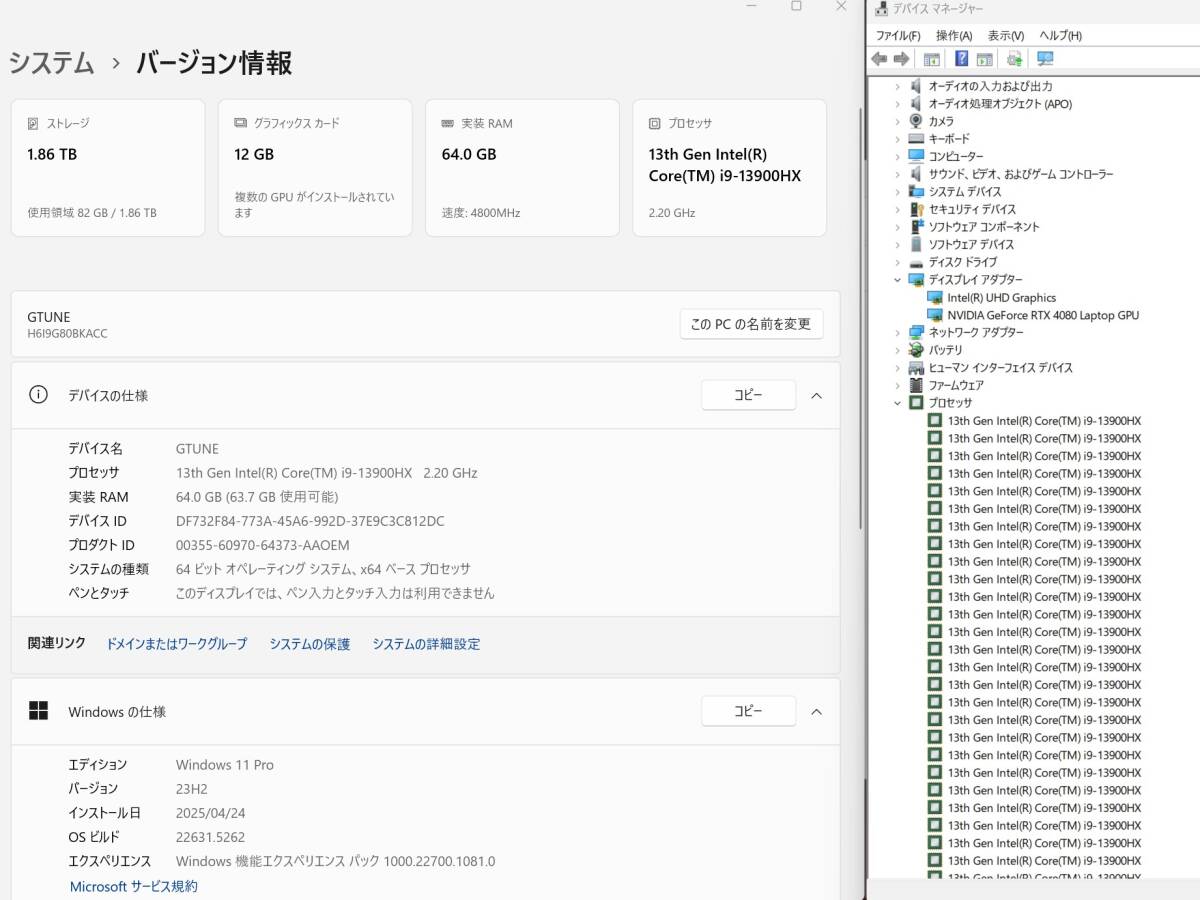Open the 操作(A) menu
The image size is (1200, 900).
tap(953, 36)
